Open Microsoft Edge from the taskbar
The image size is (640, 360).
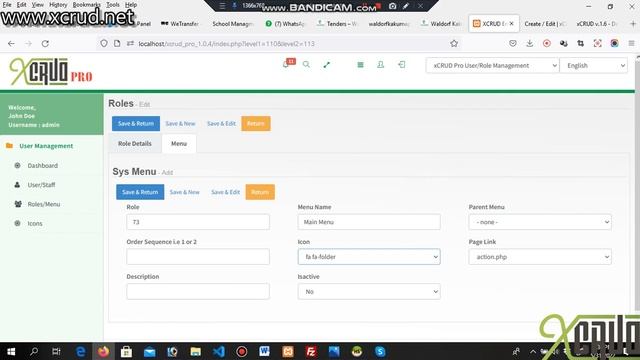(x=80, y=351)
